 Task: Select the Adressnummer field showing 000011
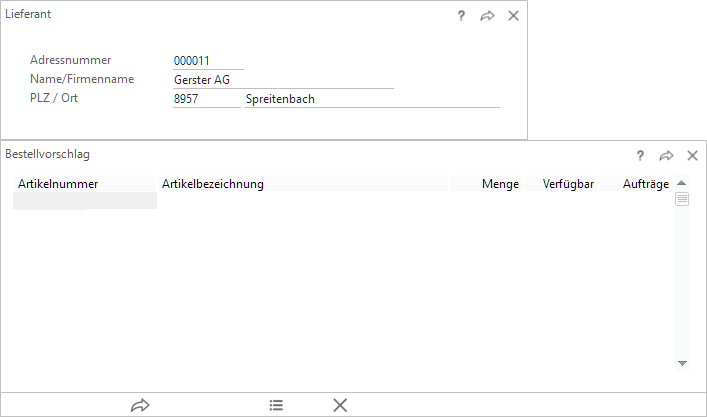pos(208,61)
